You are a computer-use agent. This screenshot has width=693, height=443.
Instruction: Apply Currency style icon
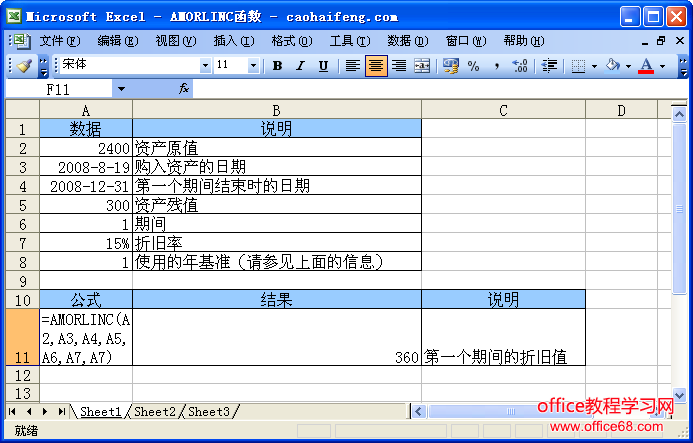tap(450, 66)
